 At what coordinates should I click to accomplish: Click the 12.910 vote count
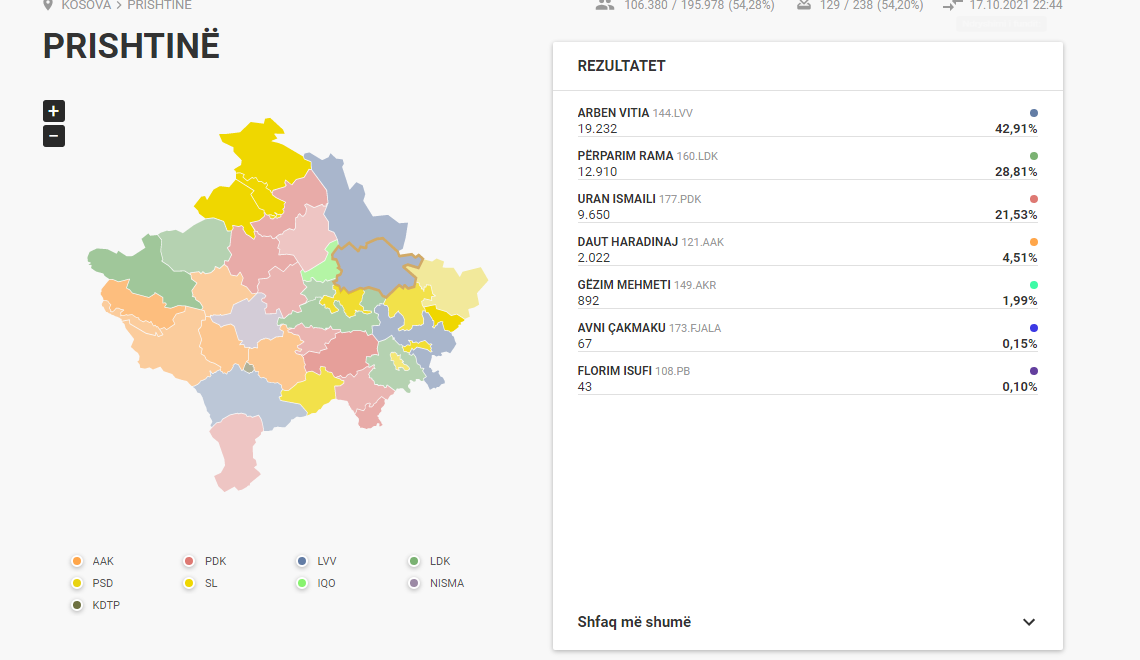click(597, 172)
